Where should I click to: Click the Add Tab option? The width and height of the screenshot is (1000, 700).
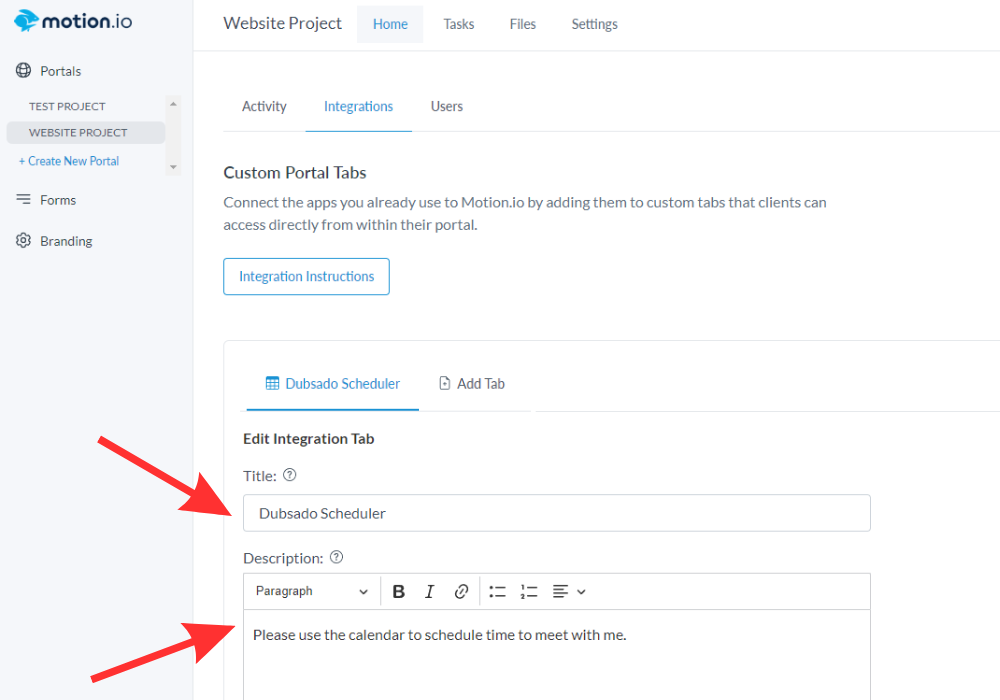click(472, 383)
